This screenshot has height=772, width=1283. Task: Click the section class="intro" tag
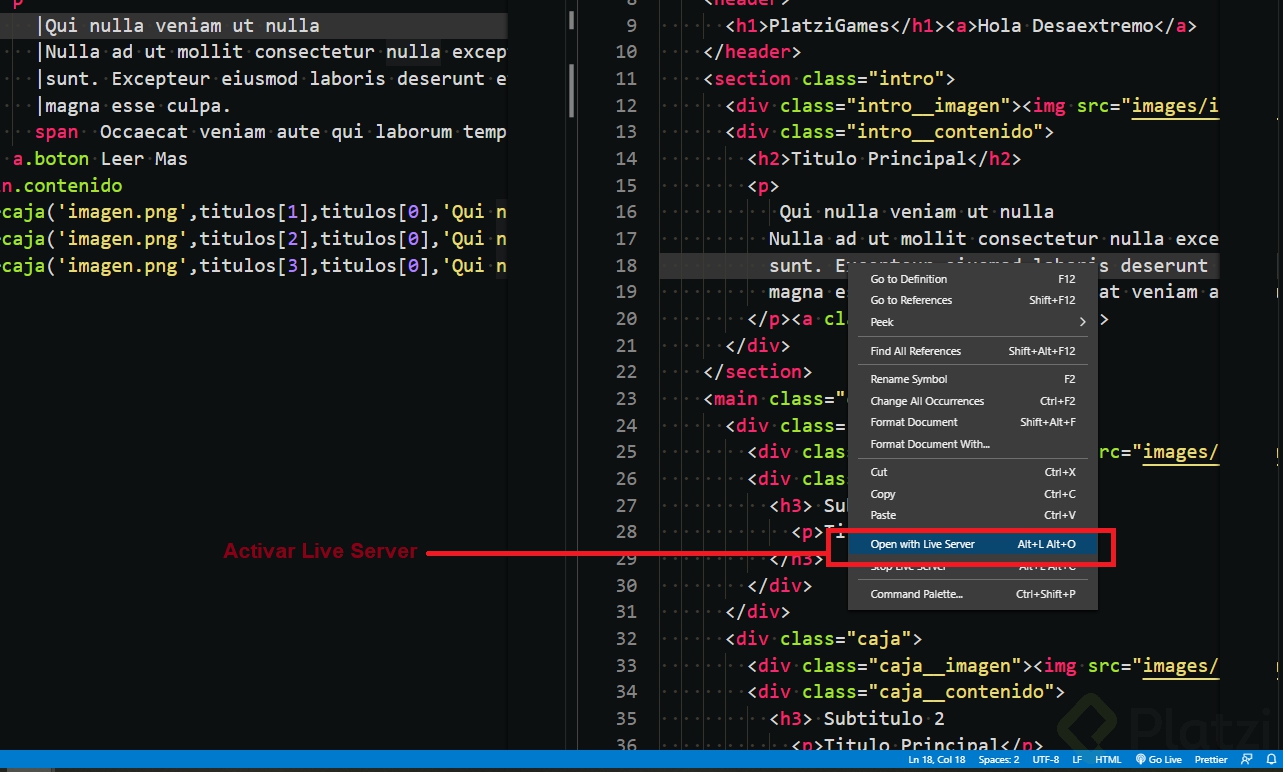(829, 79)
